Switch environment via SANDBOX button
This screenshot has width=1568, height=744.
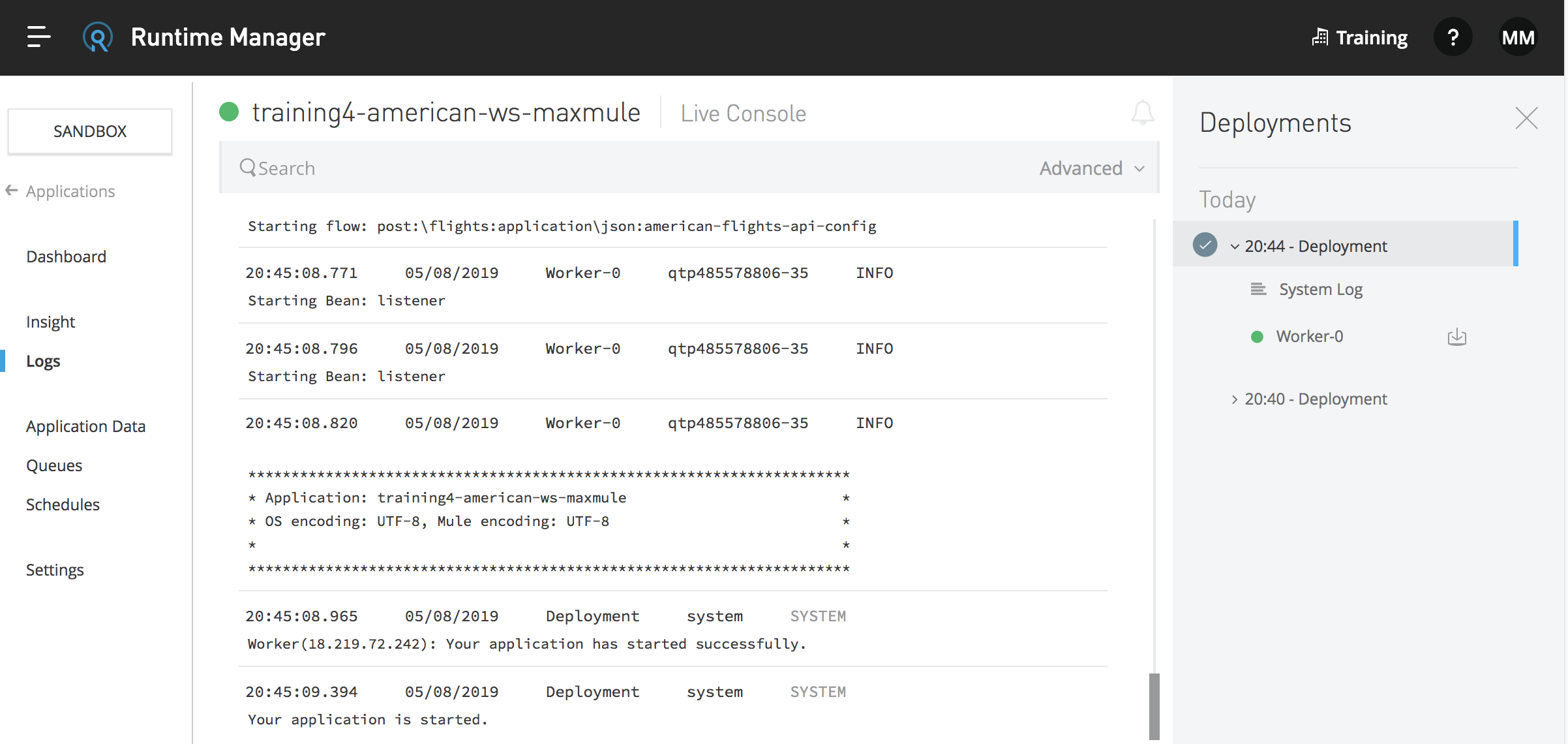(x=90, y=131)
